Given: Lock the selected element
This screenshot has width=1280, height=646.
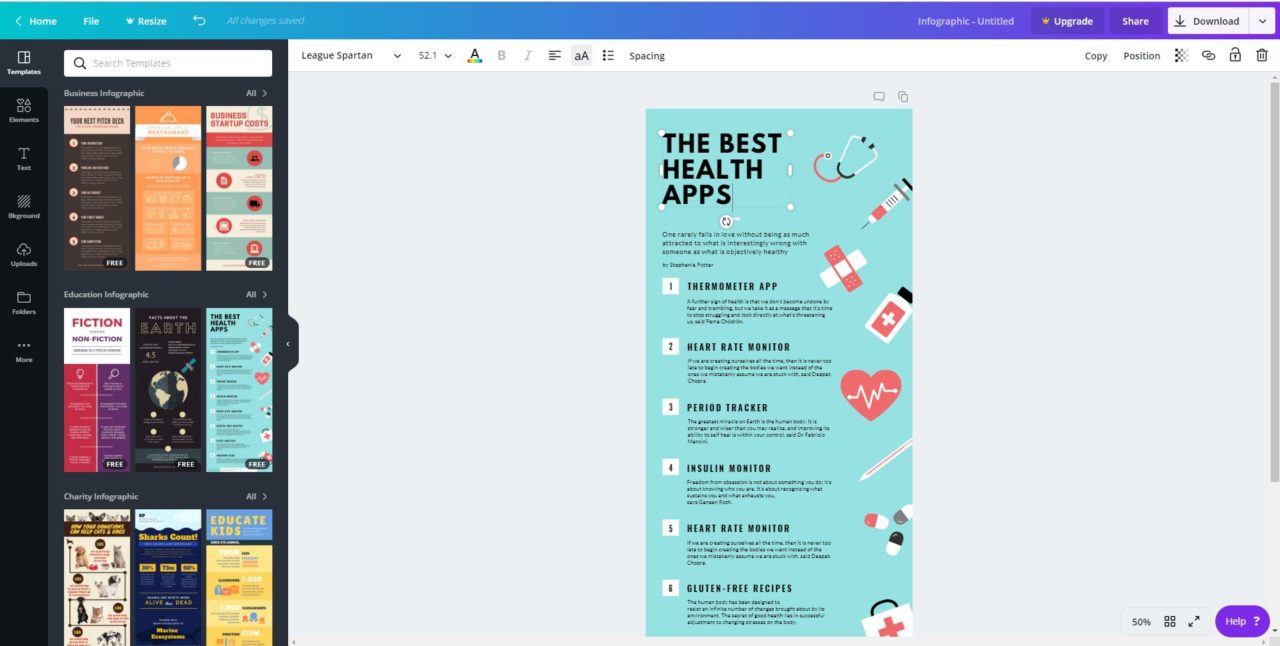Looking at the screenshot, I should pyautogui.click(x=1235, y=55).
